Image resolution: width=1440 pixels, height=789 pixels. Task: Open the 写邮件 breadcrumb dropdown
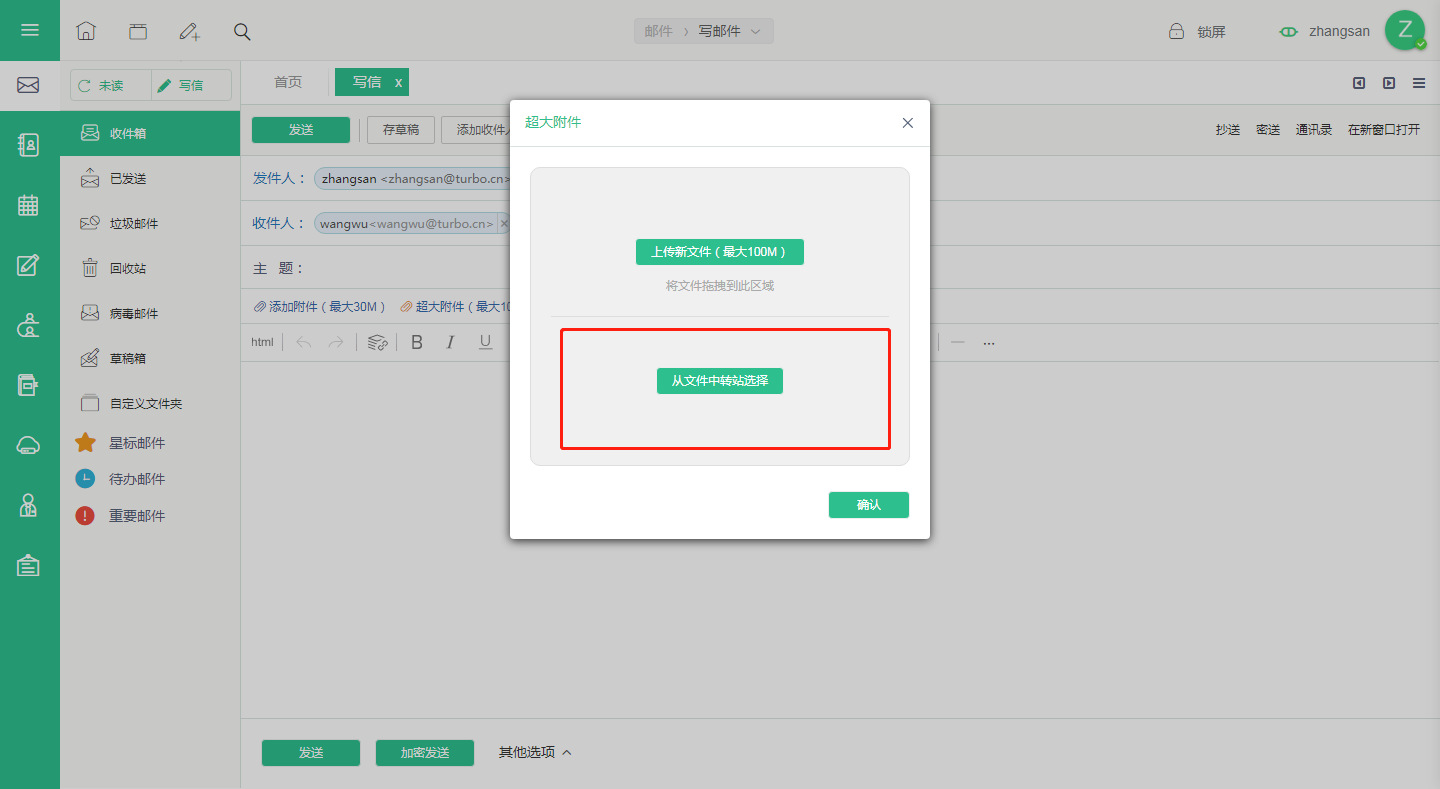tap(729, 31)
